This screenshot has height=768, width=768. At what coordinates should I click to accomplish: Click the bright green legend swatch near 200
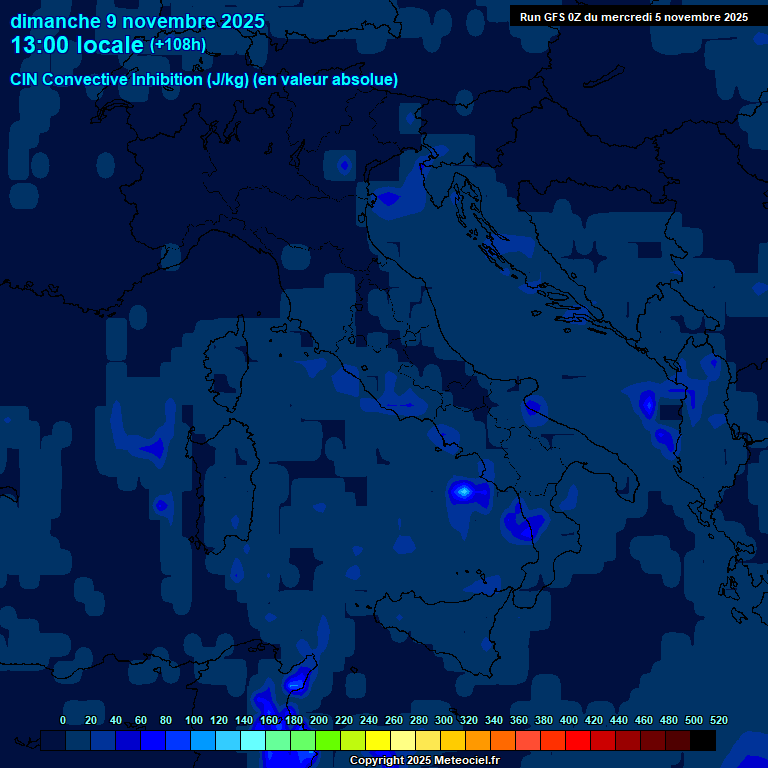[328, 741]
